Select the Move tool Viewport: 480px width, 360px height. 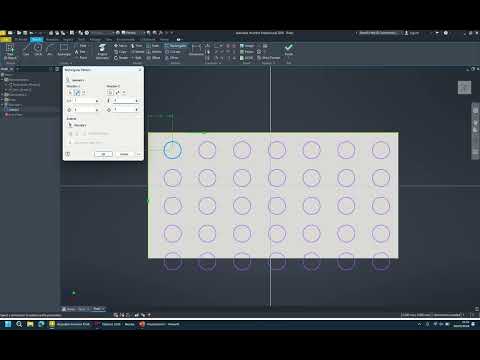[x=121, y=46]
